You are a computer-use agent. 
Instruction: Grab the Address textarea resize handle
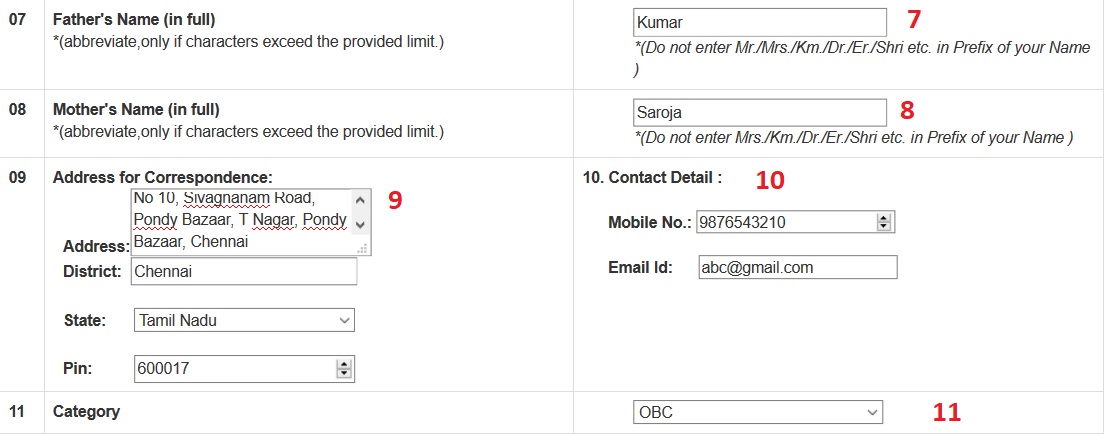point(363,248)
